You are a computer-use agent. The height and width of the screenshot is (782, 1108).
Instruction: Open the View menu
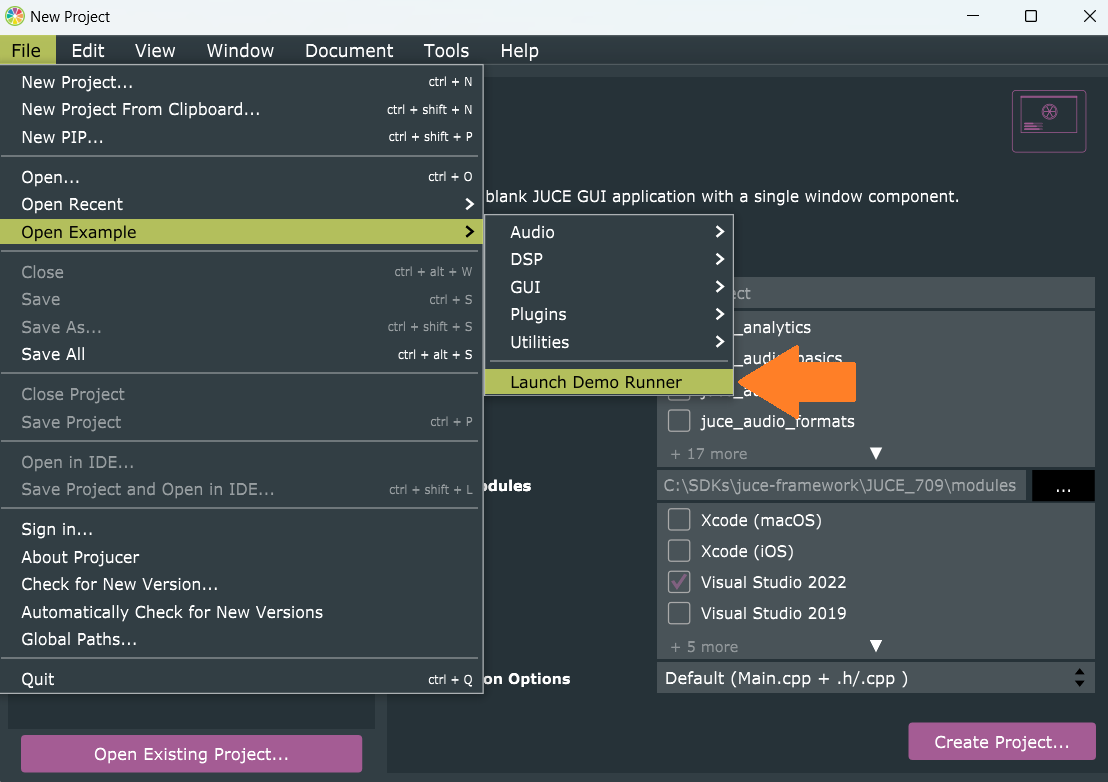(x=155, y=51)
